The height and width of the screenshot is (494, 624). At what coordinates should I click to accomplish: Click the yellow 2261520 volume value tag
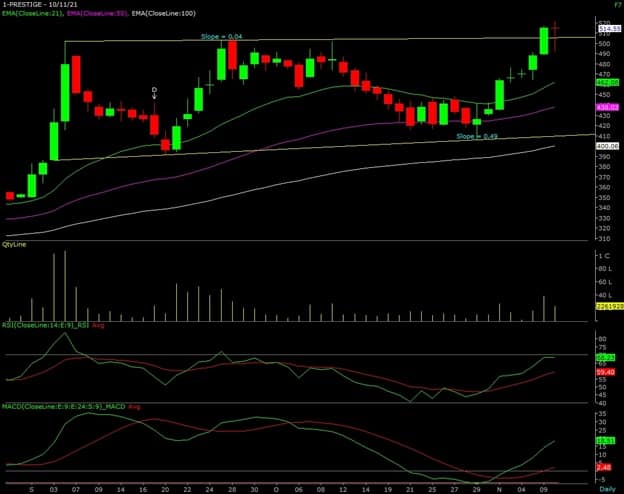tap(575, 307)
